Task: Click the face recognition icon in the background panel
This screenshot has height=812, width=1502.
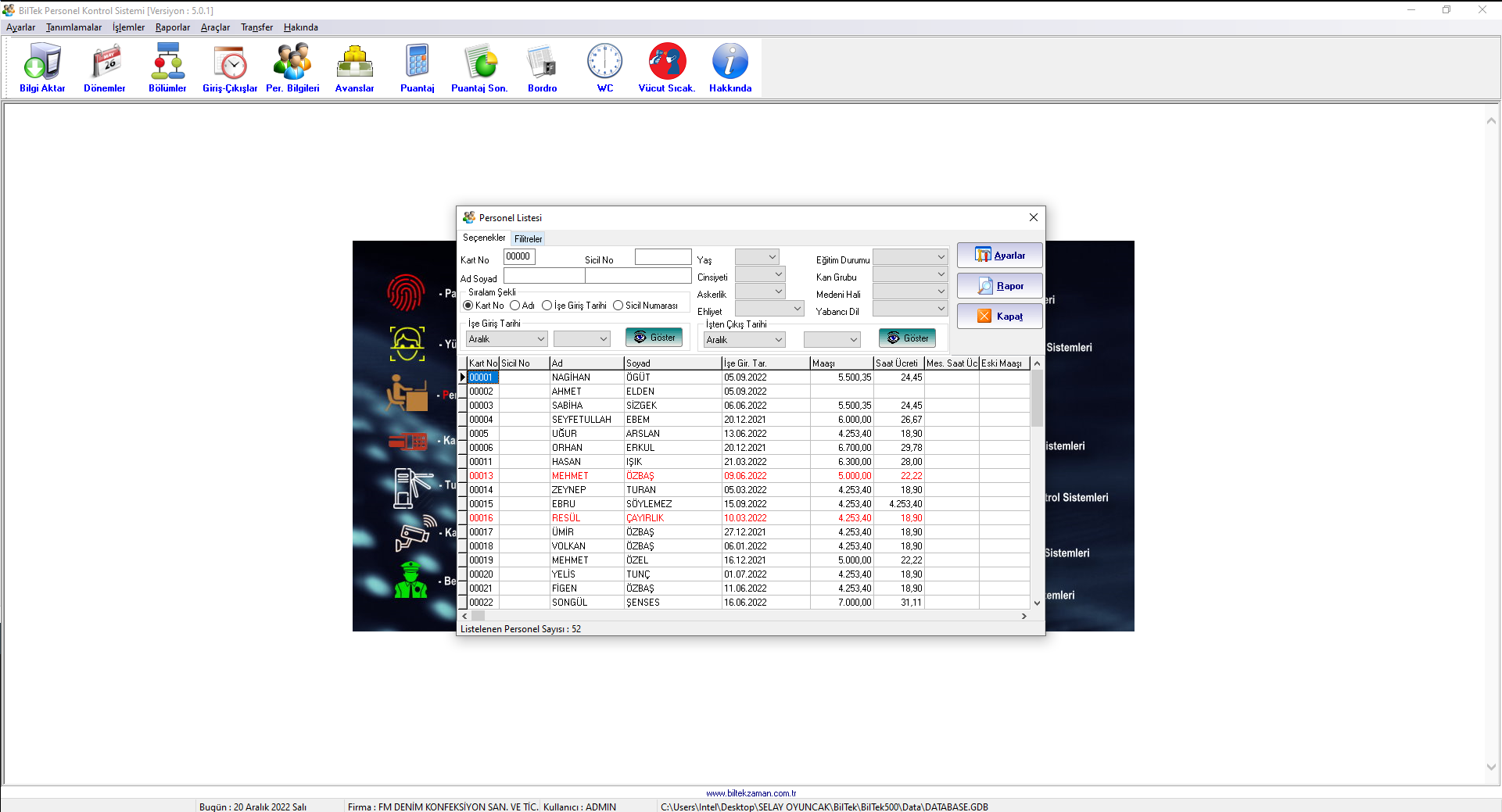Action: click(x=407, y=344)
